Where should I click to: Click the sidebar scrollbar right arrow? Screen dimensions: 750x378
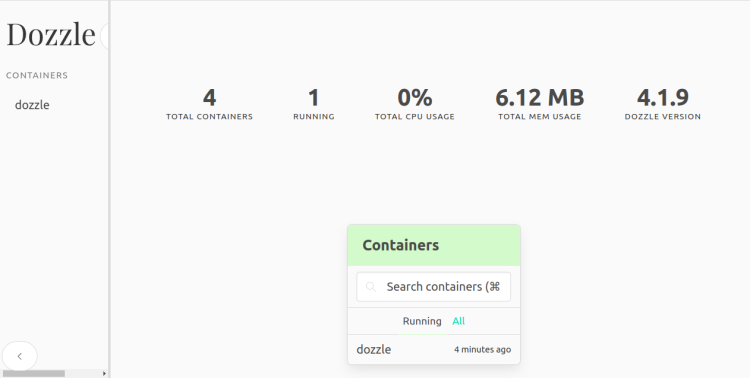pyautogui.click(x=104, y=374)
